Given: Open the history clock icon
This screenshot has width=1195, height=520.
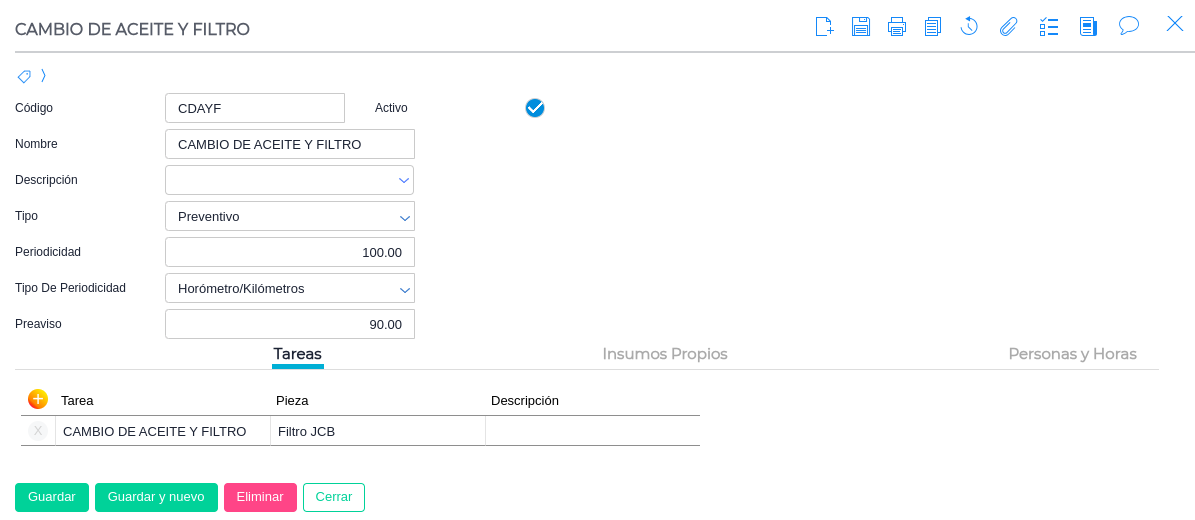Looking at the screenshot, I should point(969,27).
